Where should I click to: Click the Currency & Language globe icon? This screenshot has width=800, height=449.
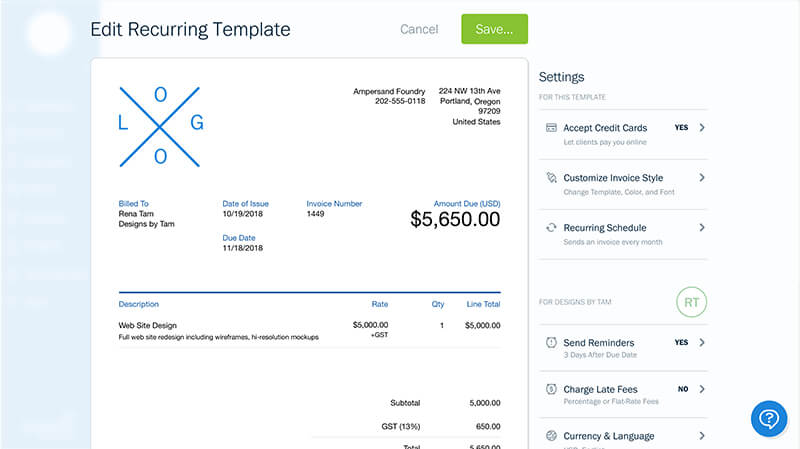click(x=551, y=436)
